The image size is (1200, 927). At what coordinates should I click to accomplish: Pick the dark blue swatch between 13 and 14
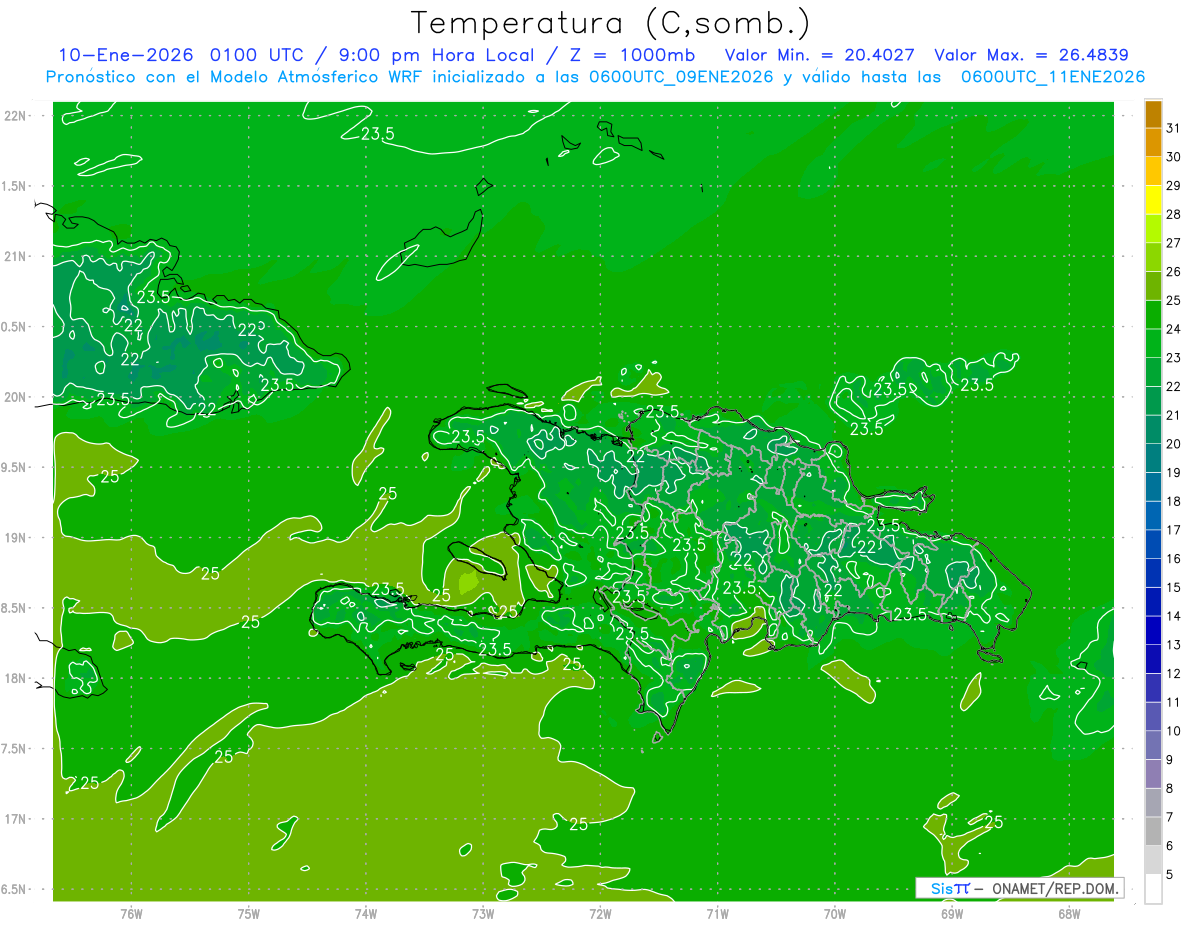coord(1153,630)
